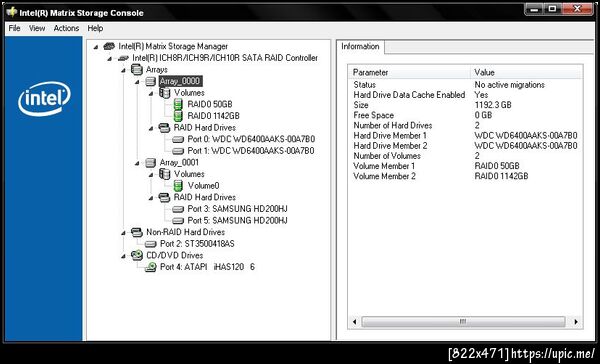
Task: Select the Information tab
Action: [x=360, y=46]
